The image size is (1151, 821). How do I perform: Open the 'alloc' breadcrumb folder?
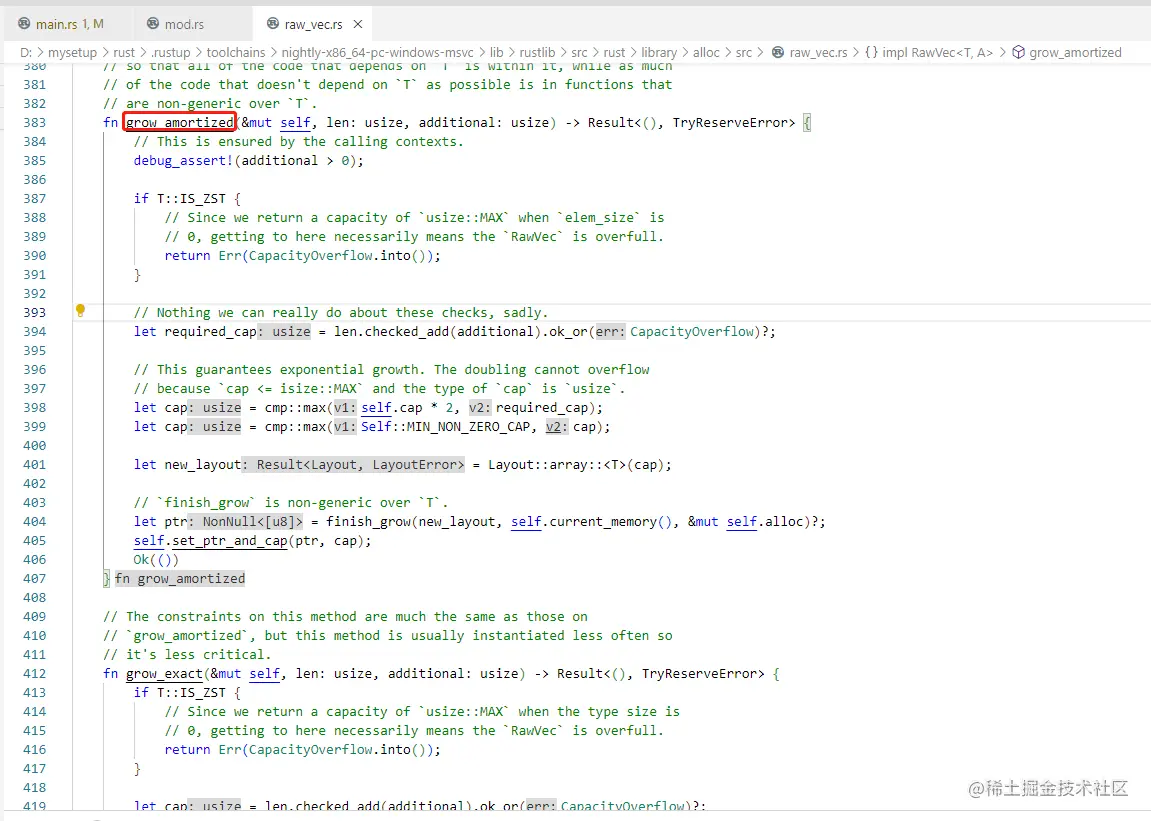pos(706,52)
